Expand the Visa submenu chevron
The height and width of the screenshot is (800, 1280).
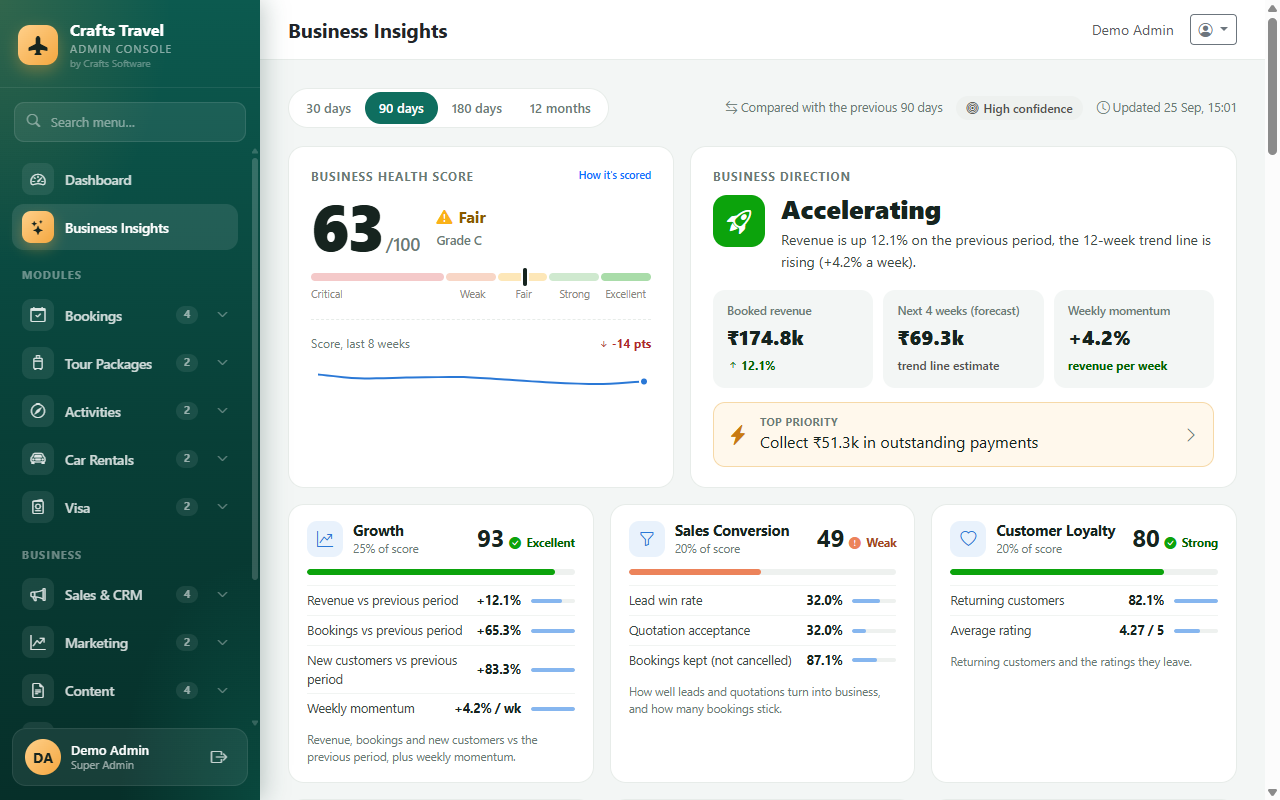coord(222,508)
